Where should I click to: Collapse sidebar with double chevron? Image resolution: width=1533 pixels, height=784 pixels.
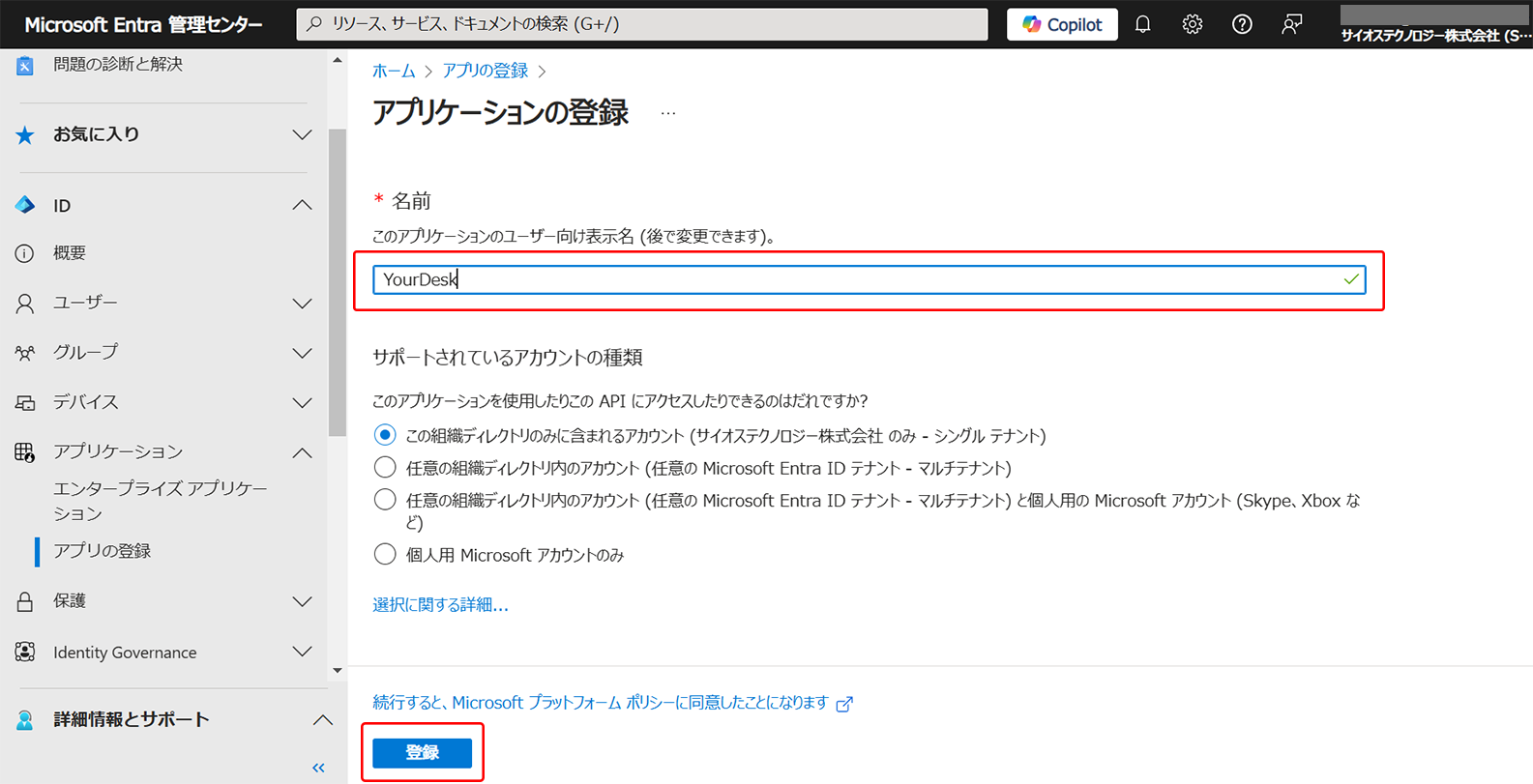[x=318, y=768]
